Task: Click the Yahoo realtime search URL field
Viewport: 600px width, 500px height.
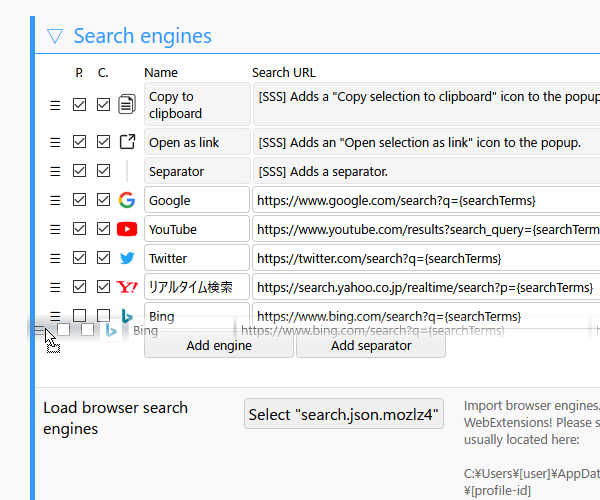Action: pos(426,287)
